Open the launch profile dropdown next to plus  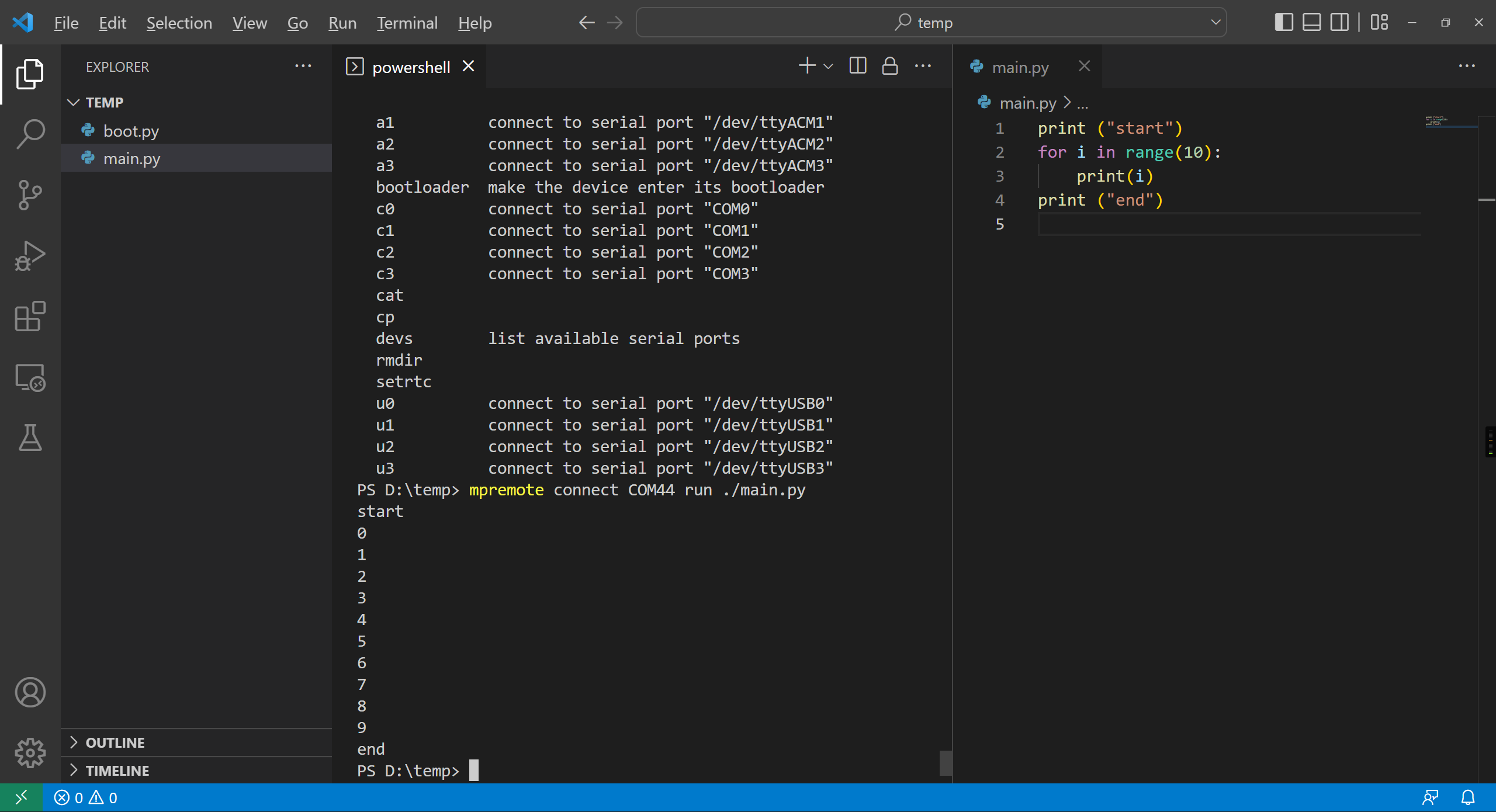click(x=828, y=66)
